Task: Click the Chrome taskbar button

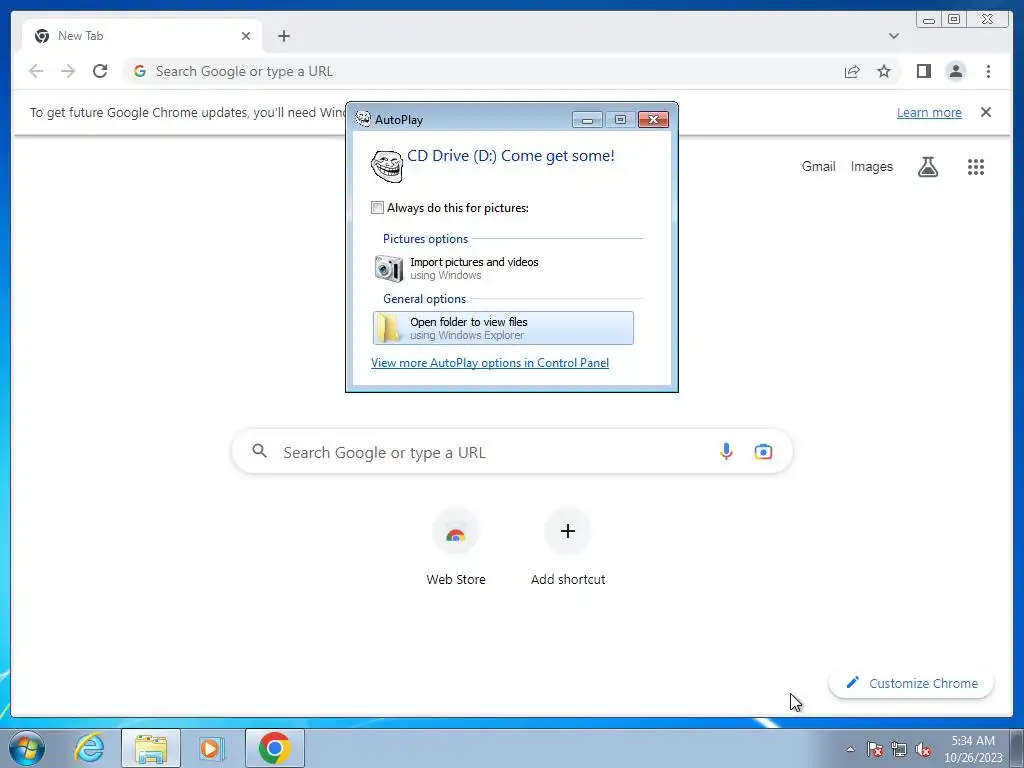Action: [x=274, y=748]
